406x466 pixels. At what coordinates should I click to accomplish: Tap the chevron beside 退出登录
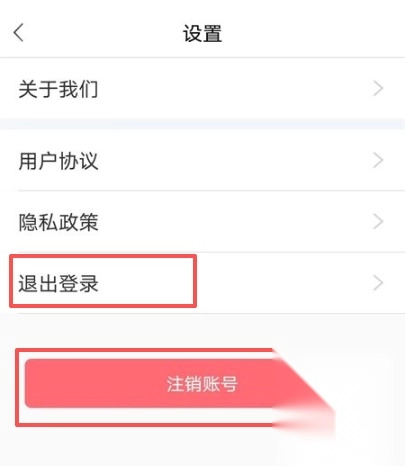click(378, 283)
